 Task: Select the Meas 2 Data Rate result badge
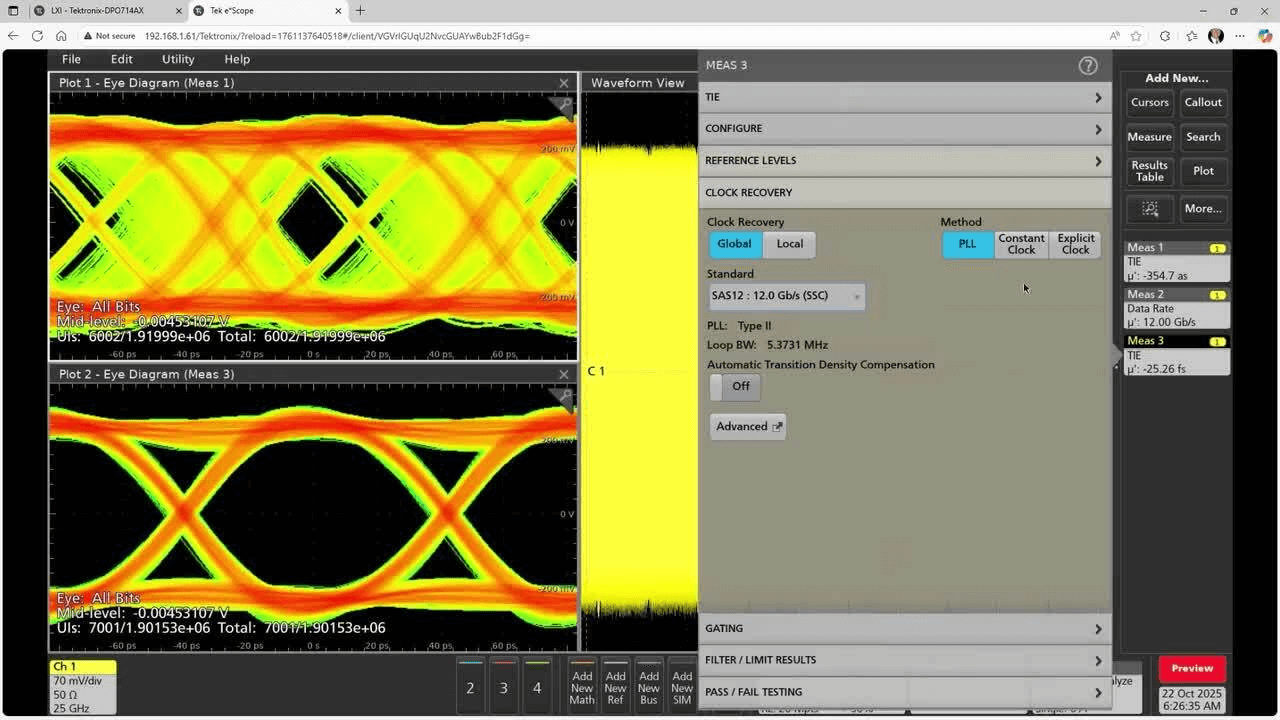[x=1176, y=308]
